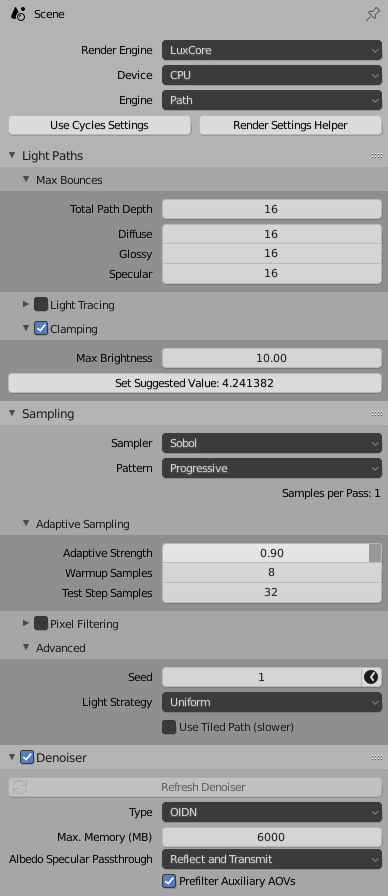The width and height of the screenshot is (388, 896).
Task: Click the pin icon beside Scene
Action: pos(373,14)
